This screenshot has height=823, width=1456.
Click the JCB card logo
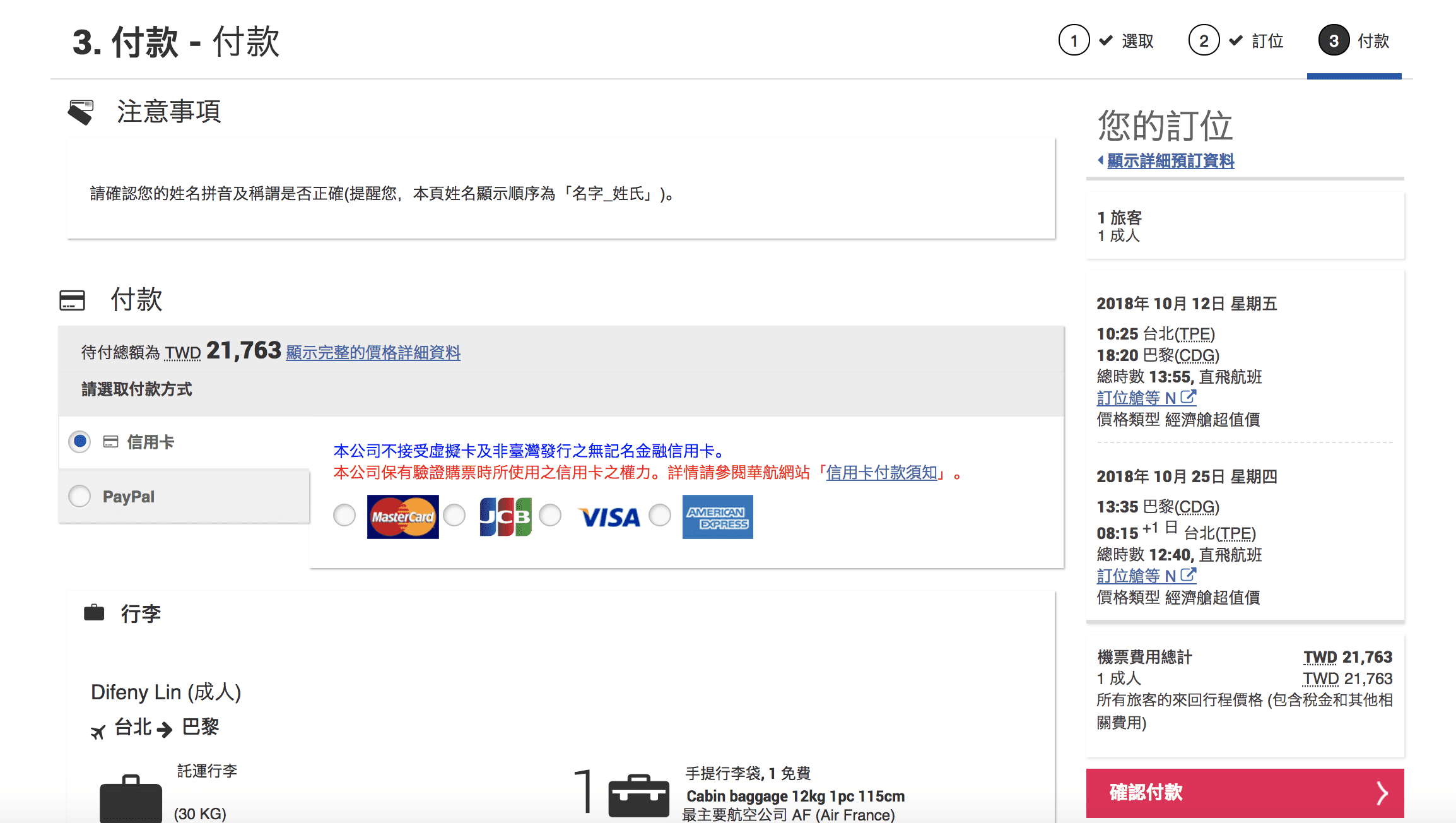click(505, 516)
